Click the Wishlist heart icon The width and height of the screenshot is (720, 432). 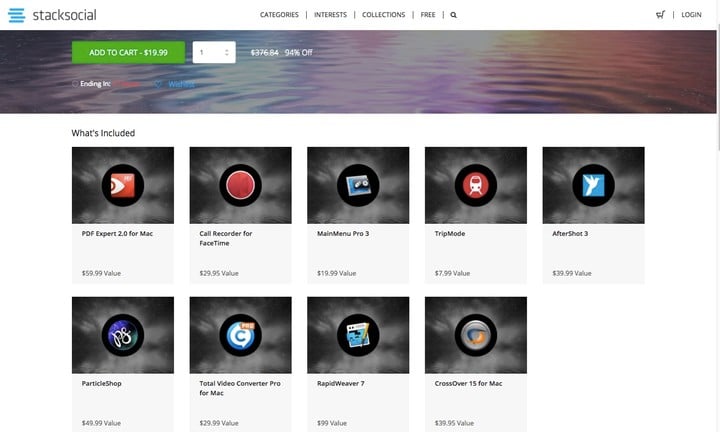tap(158, 84)
